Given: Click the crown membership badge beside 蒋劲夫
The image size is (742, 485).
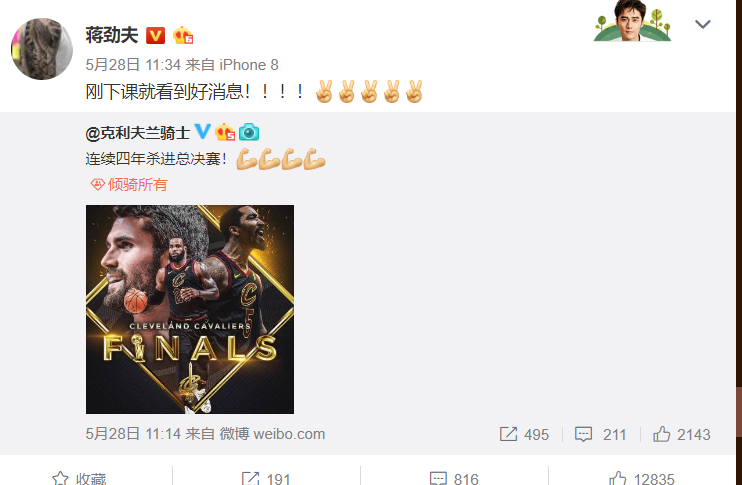Looking at the screenshot, I should pos(183,35).
